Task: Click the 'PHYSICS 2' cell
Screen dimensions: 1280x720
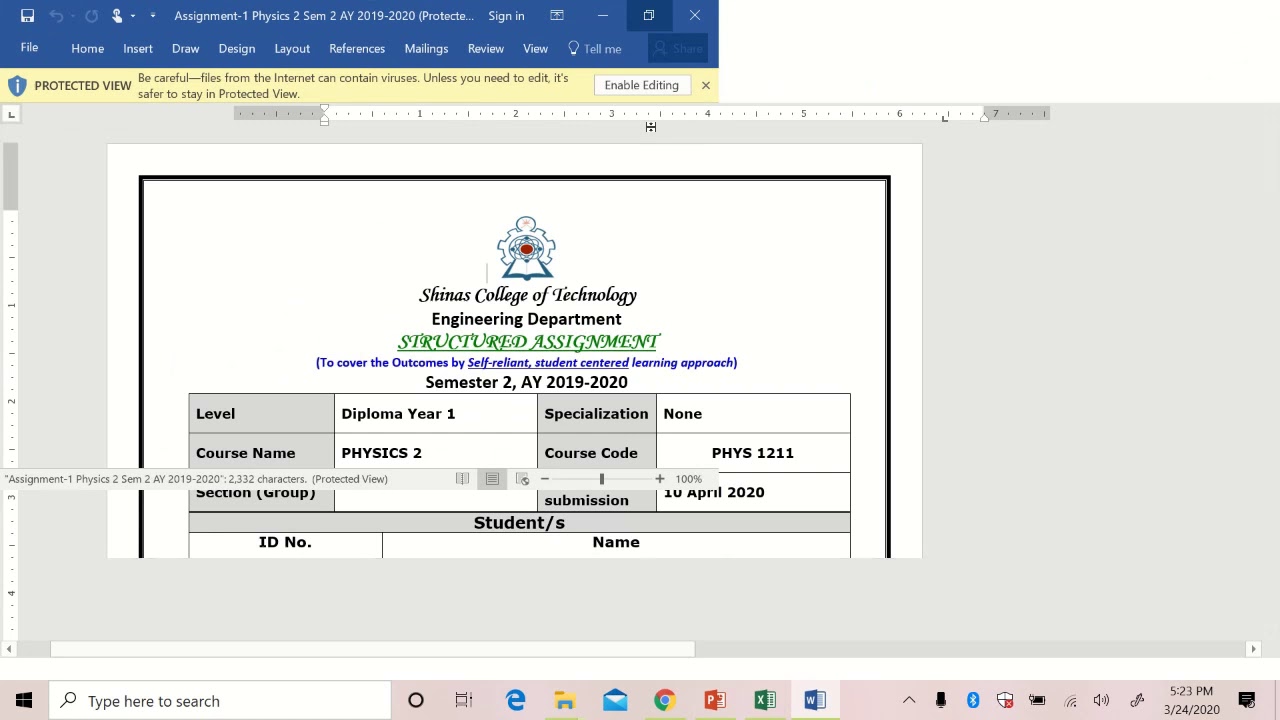Action: click(x=436, y=453)
